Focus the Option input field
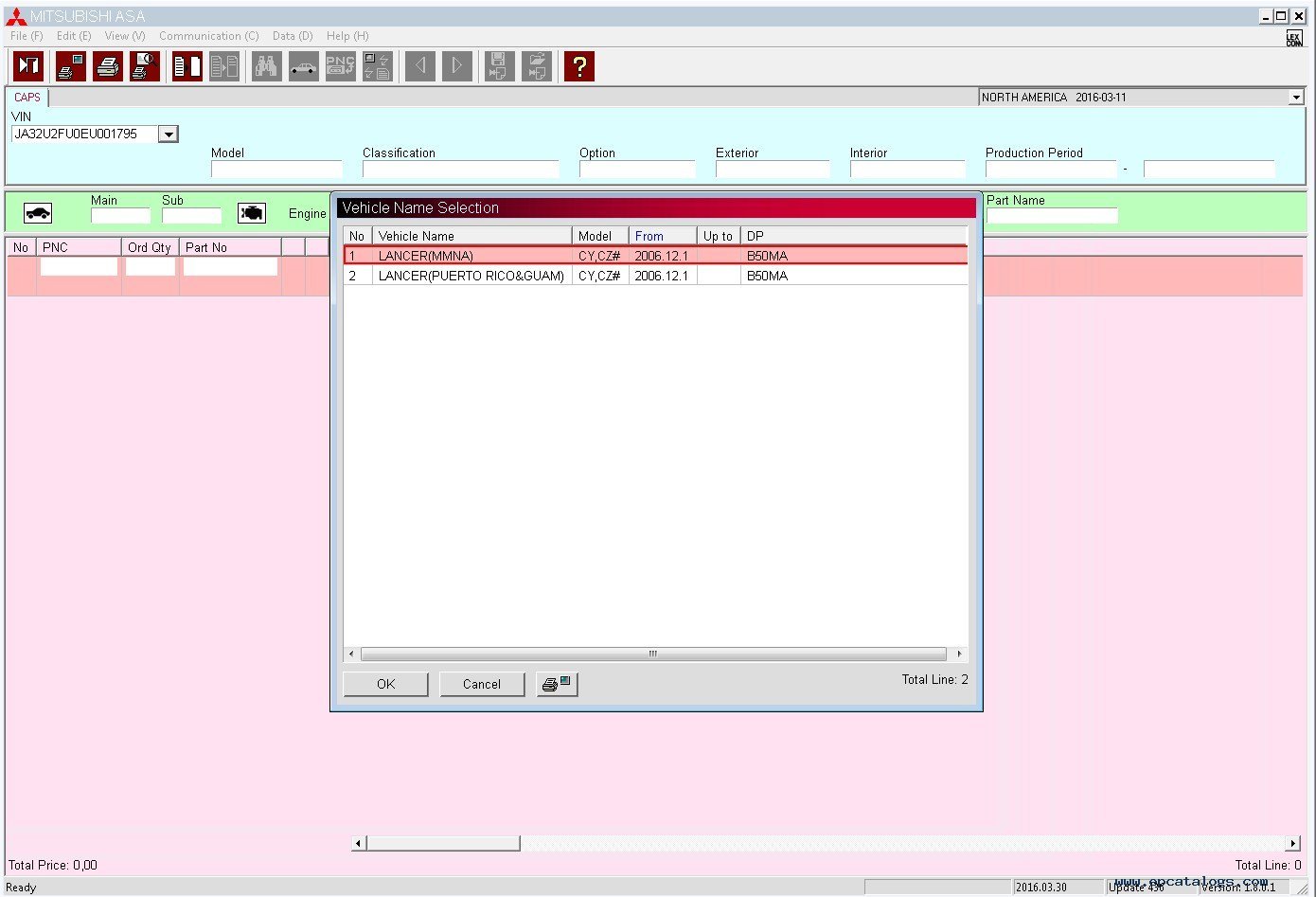Image resolution: width=1316 pixels, height=897 pixels. point(637,170)
